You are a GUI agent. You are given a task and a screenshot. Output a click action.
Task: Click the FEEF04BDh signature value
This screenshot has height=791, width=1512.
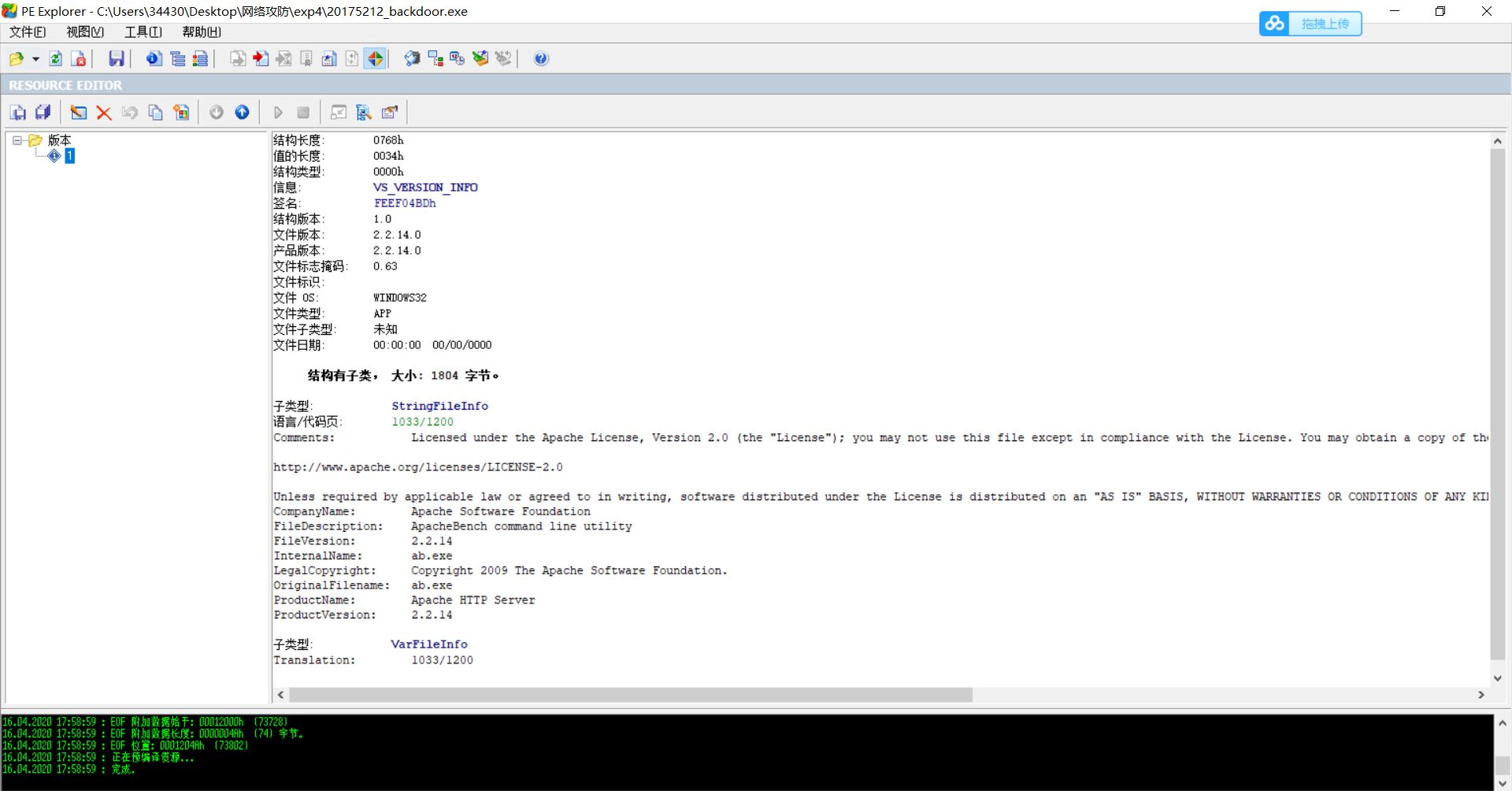[x=405, y=203]
